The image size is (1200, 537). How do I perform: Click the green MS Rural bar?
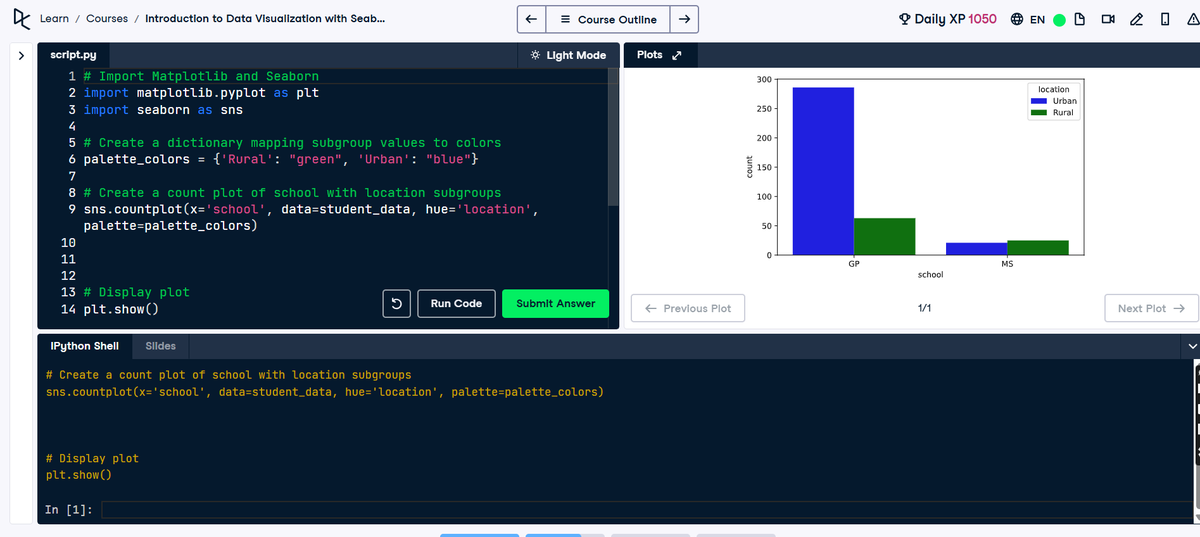pos(1037,248)
